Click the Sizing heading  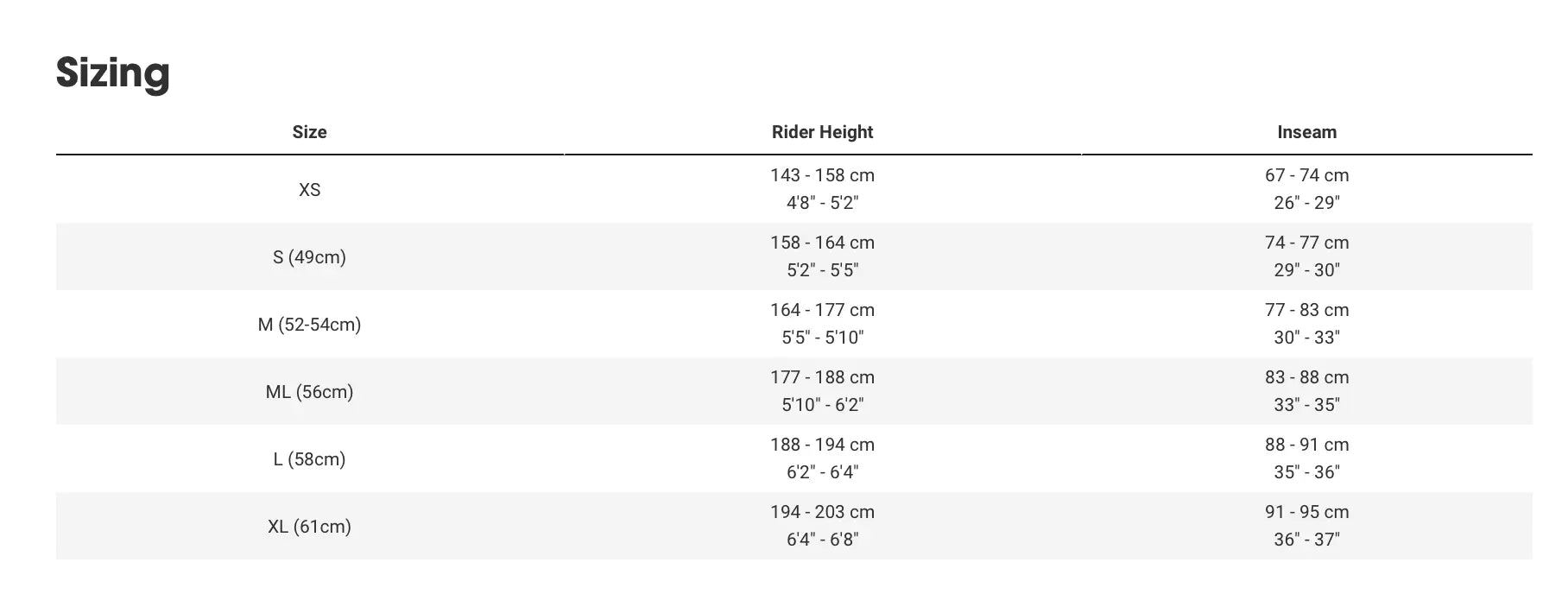[x=112, y=73]
